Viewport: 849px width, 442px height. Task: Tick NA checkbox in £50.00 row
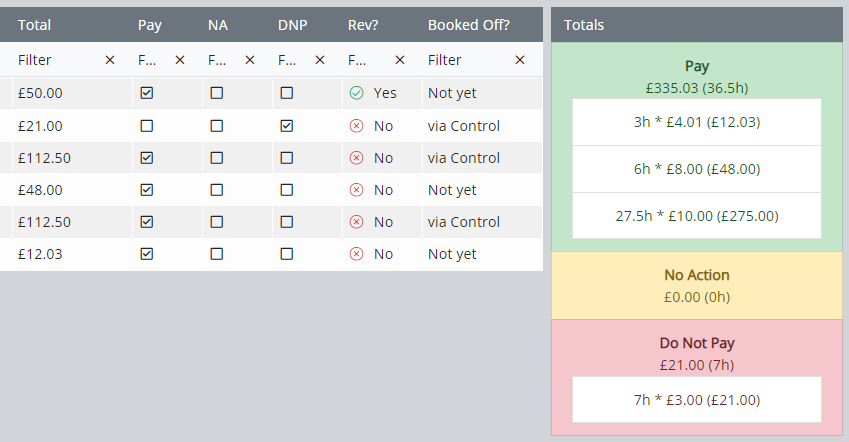[x=217, y=93]
